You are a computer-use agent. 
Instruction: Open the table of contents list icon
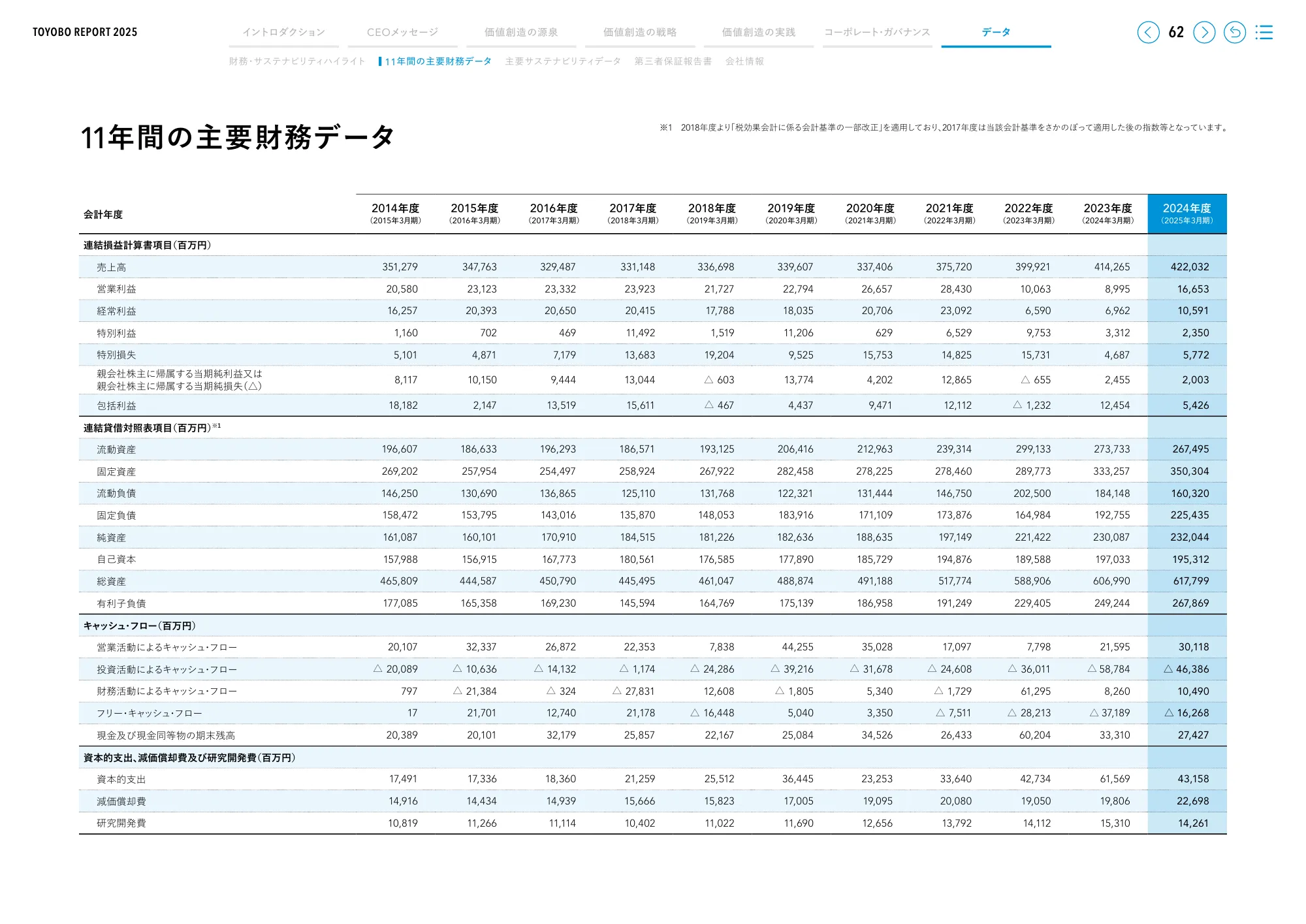point(1264,32)
